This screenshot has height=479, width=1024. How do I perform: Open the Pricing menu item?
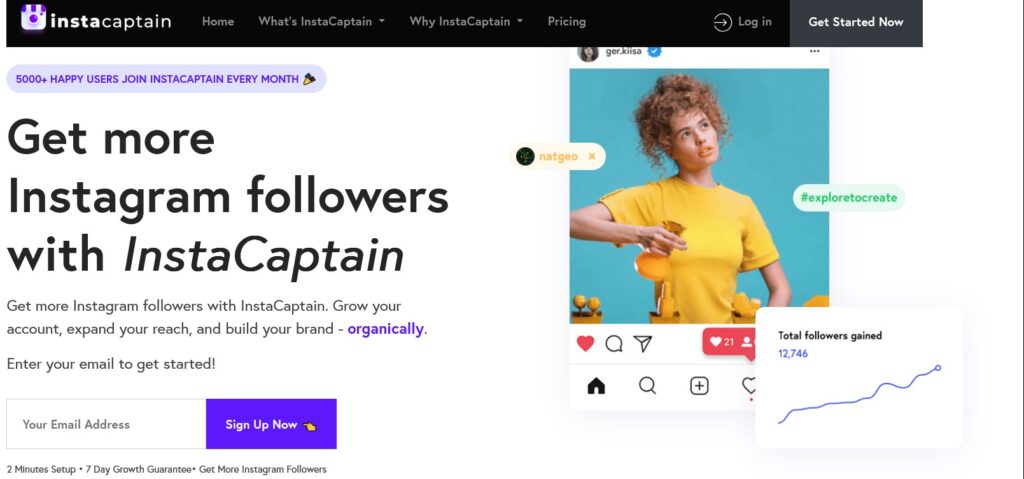tap(567, 22)
